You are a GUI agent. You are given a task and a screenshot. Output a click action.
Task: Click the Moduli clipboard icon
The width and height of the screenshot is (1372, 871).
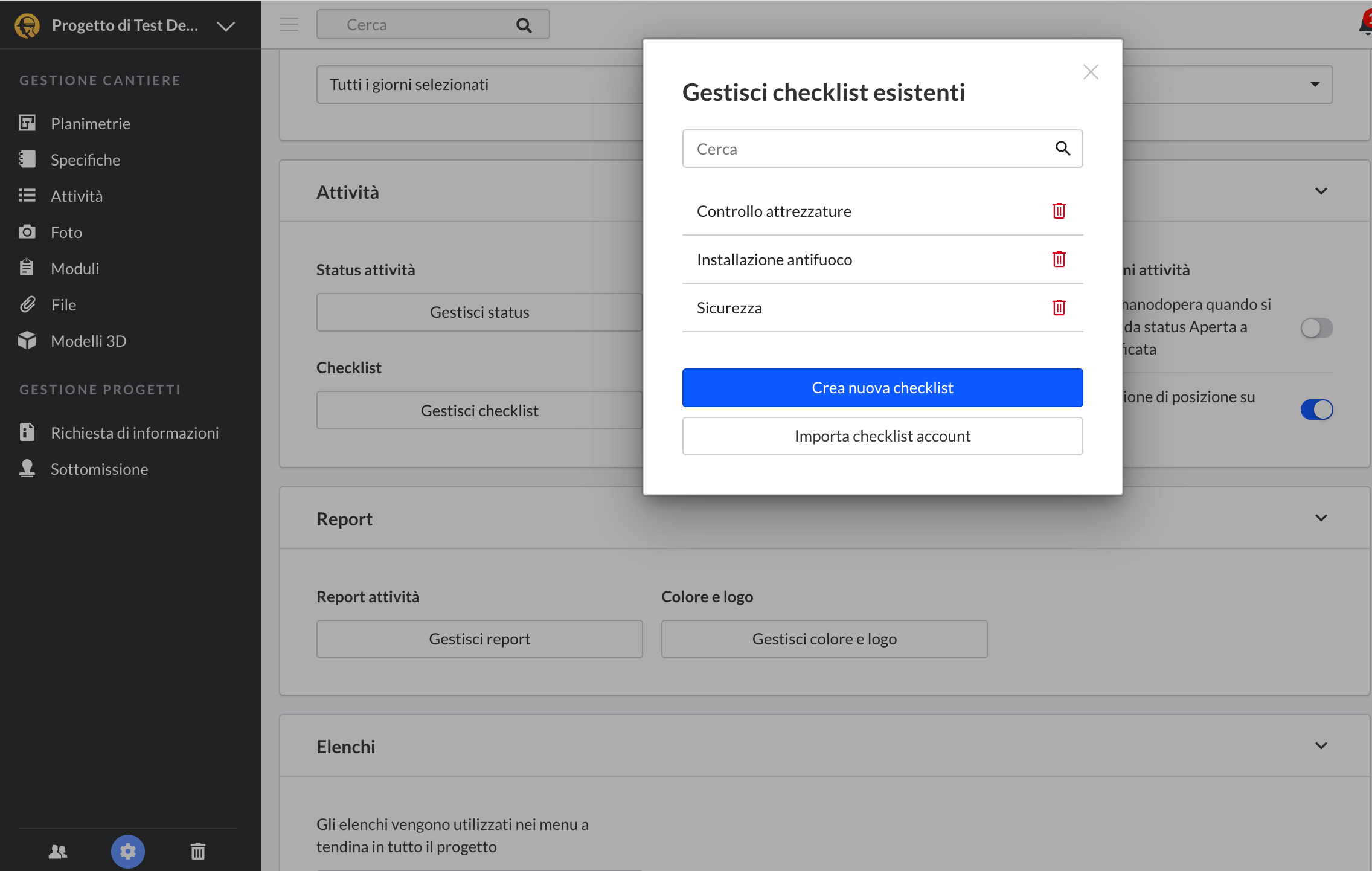[x=27, y=267]
